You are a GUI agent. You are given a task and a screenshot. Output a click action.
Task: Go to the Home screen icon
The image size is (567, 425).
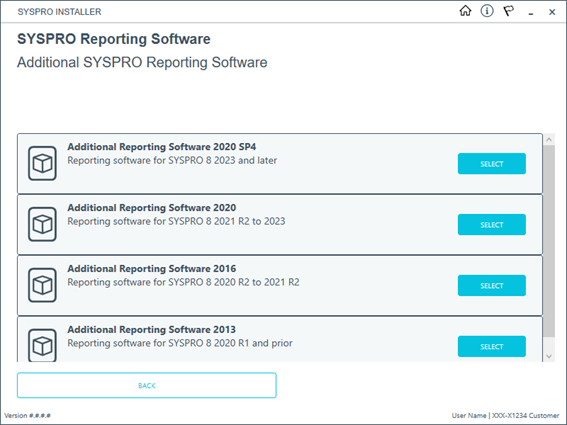465,11
